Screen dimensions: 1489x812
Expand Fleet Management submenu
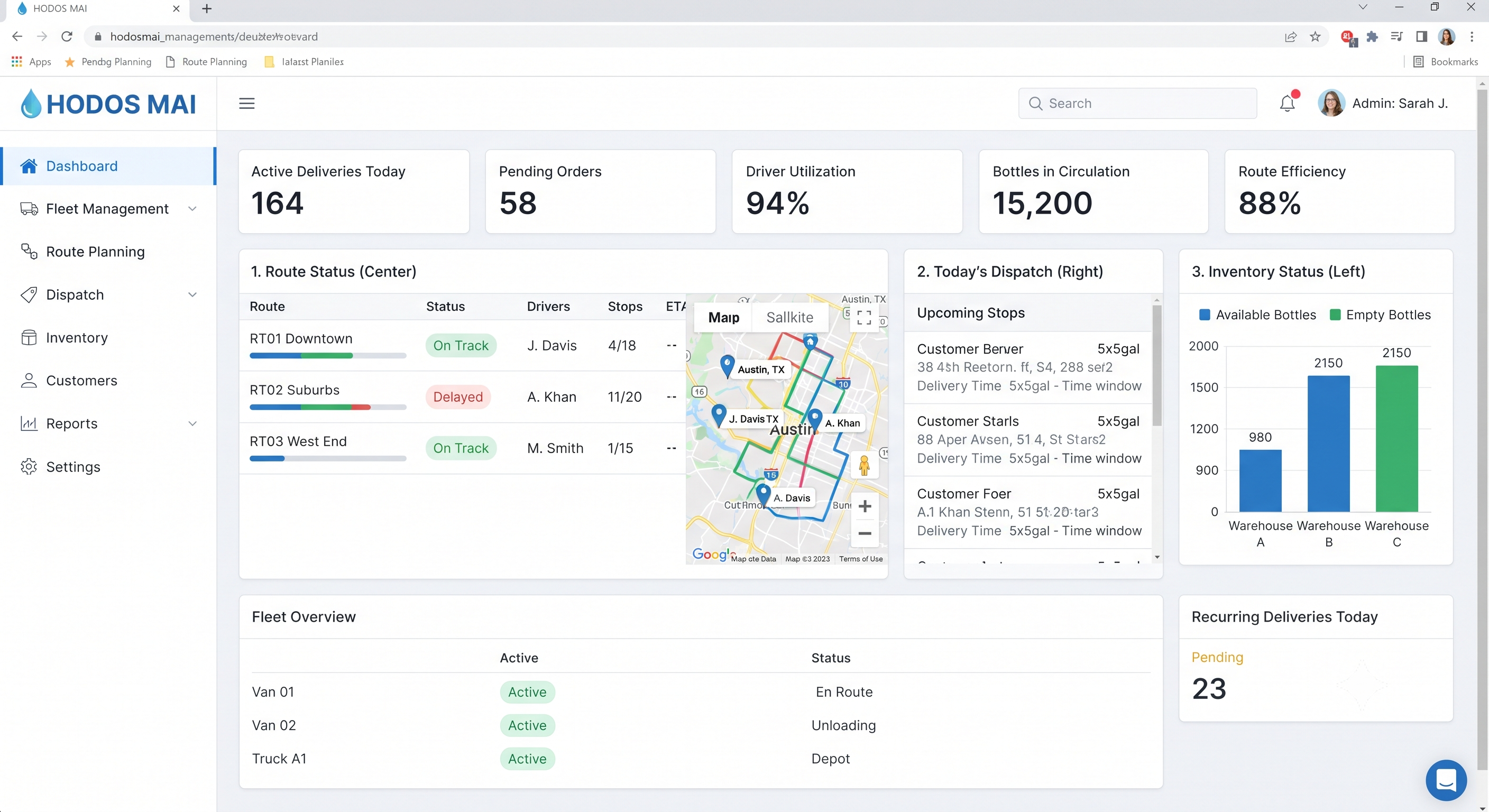[192, 209]
